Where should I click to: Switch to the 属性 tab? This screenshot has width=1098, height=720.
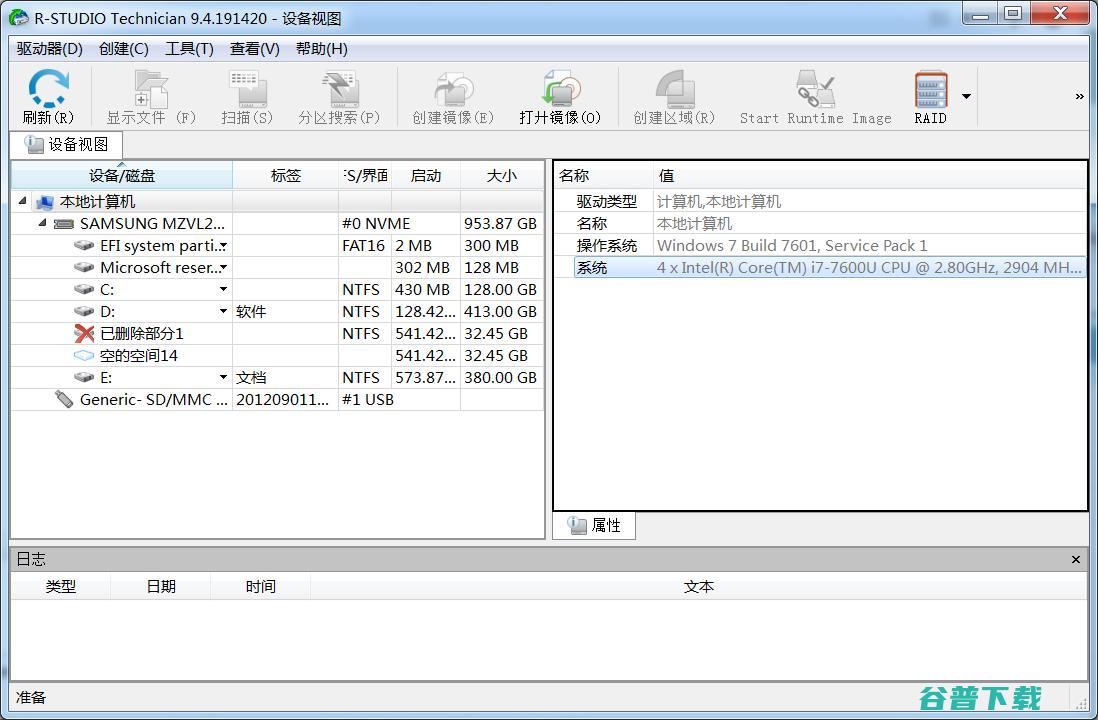click(x=595, y=526)
